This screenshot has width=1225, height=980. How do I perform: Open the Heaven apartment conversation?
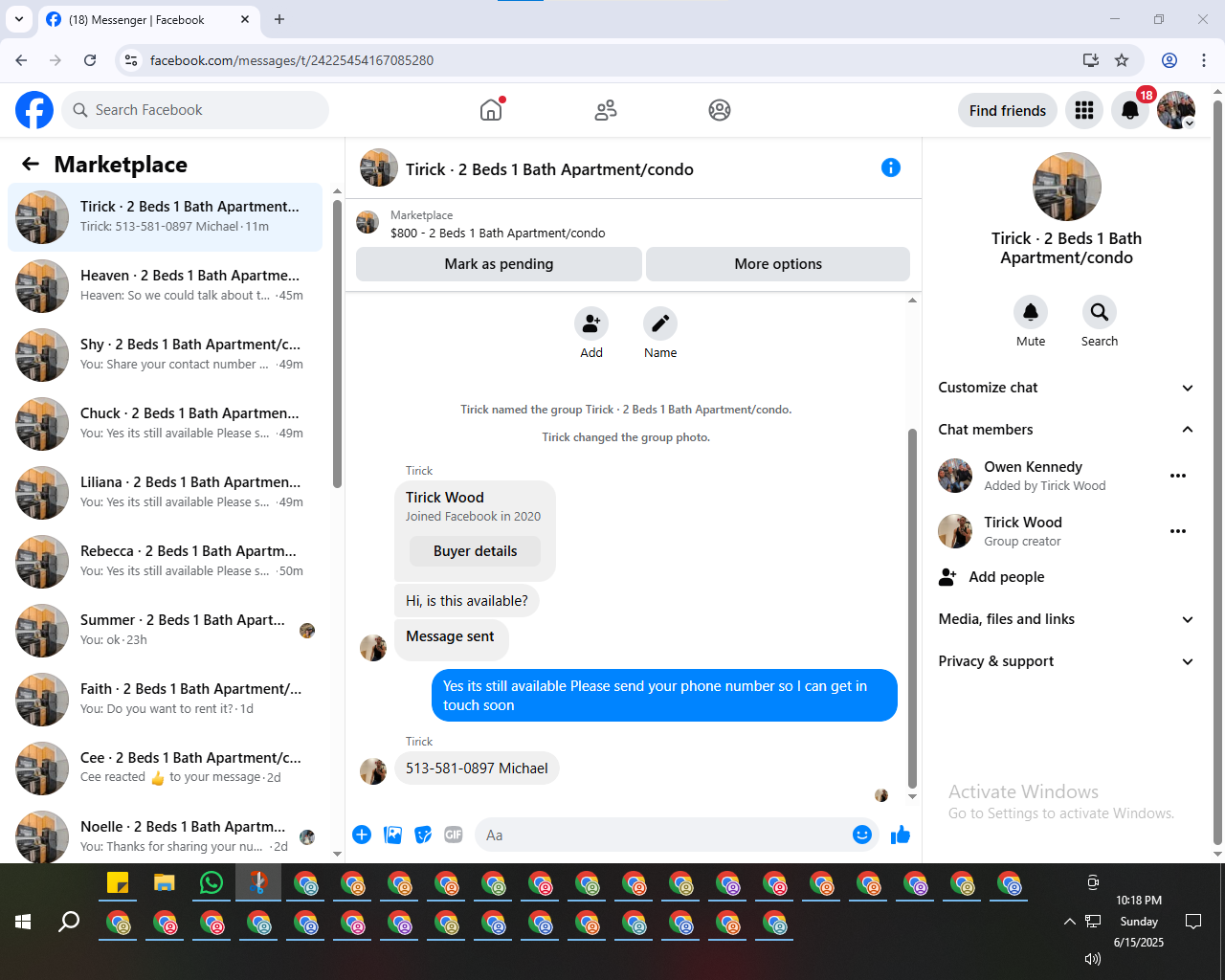click(166, 286)
